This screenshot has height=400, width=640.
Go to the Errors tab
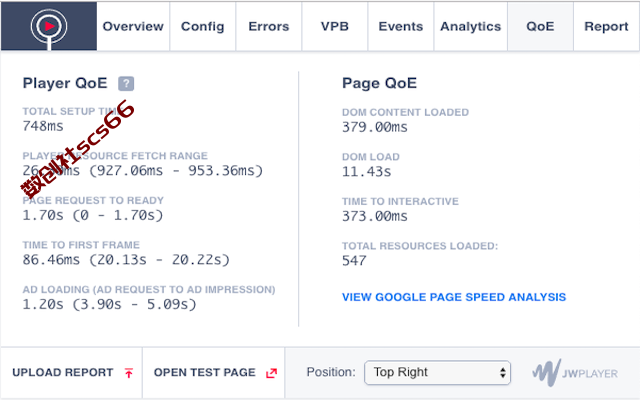[x=269, y=27]
